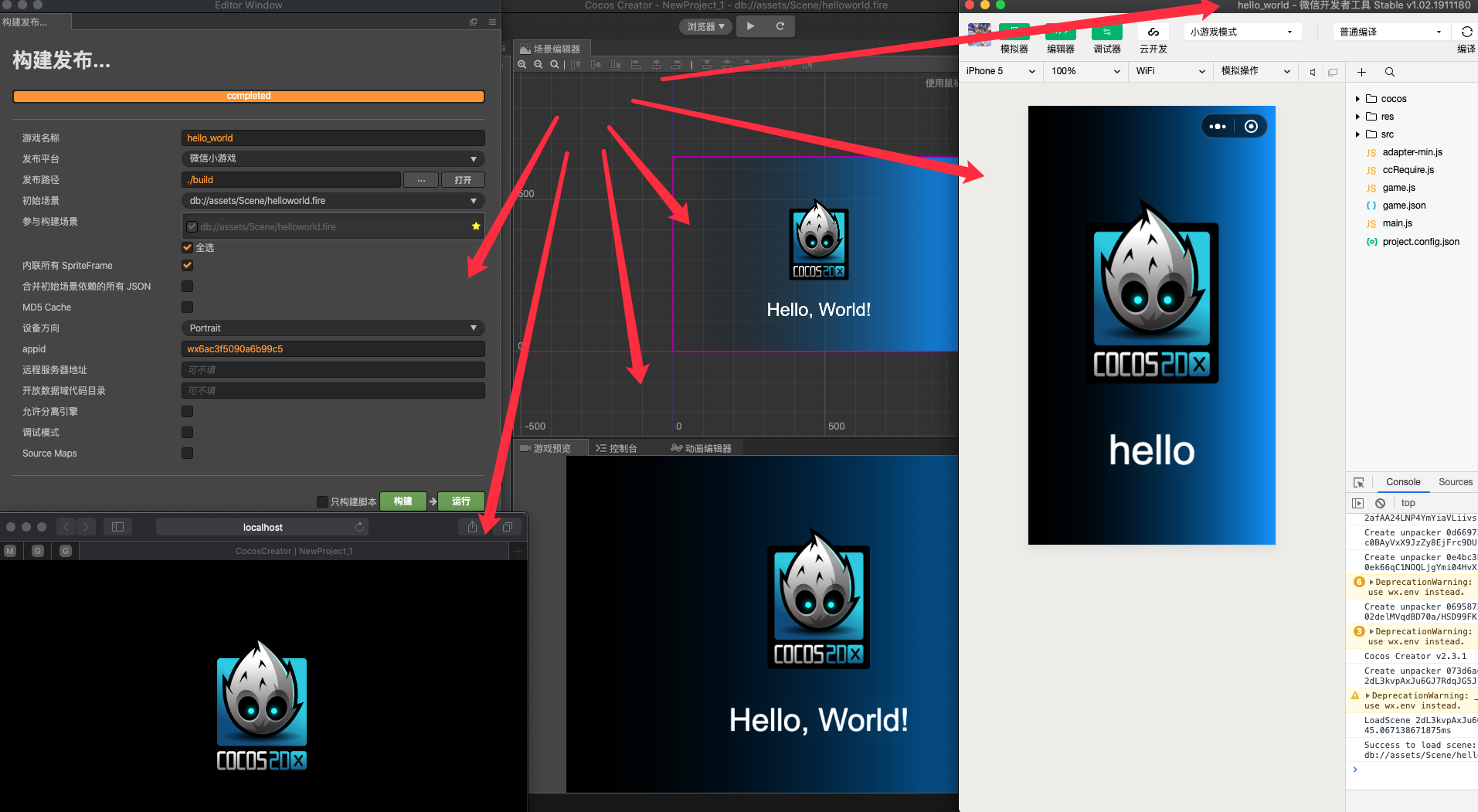Check the 只构建脚本 checkbox
1478x812 pixels.
(x=322, y=501)
